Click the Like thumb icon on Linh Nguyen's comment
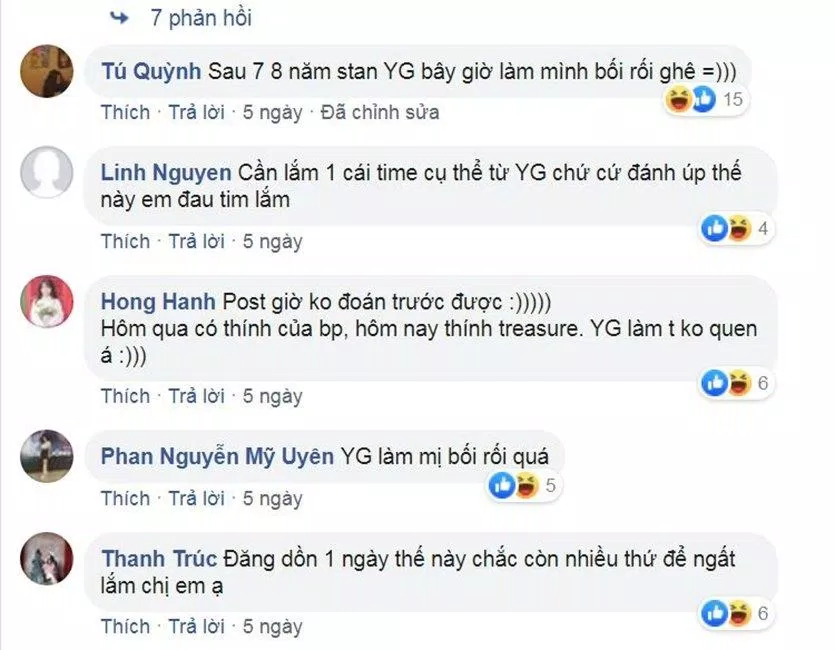 [x=715, y=228]
